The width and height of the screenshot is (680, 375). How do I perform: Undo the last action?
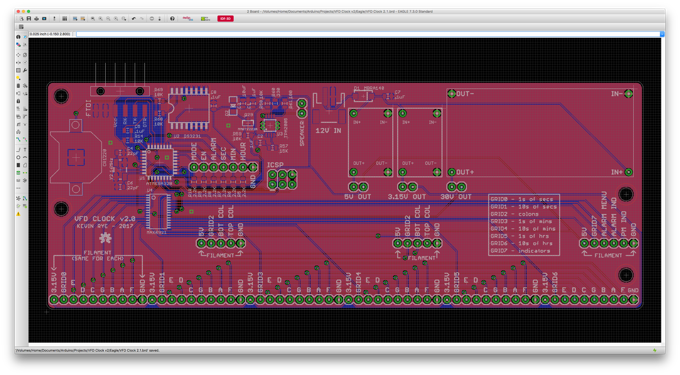[x=134, y=19]
